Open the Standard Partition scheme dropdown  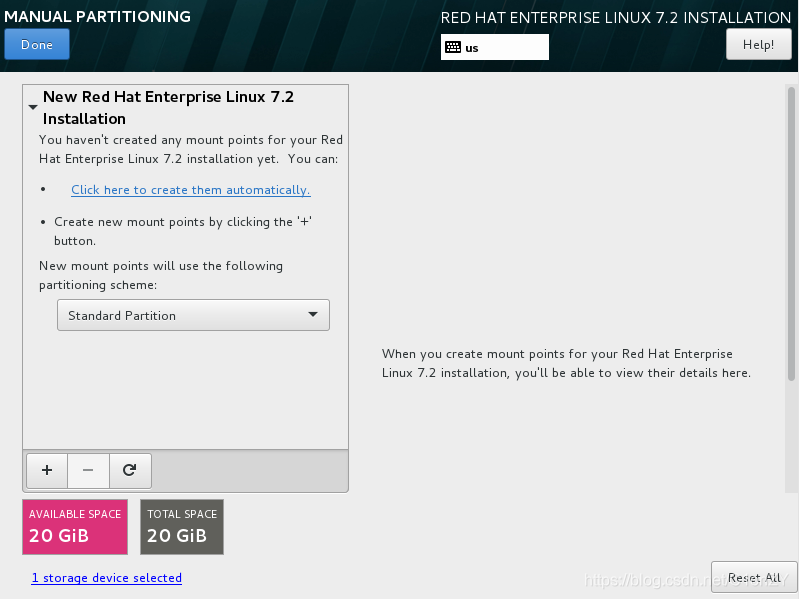tap(193, 315)
